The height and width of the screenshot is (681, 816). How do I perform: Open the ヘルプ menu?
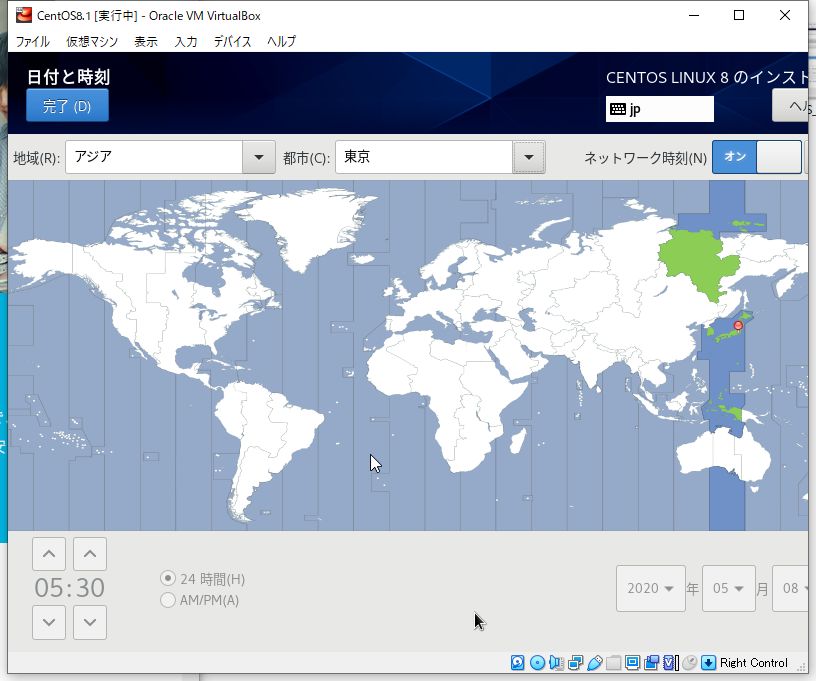click(x=282, y=42)
